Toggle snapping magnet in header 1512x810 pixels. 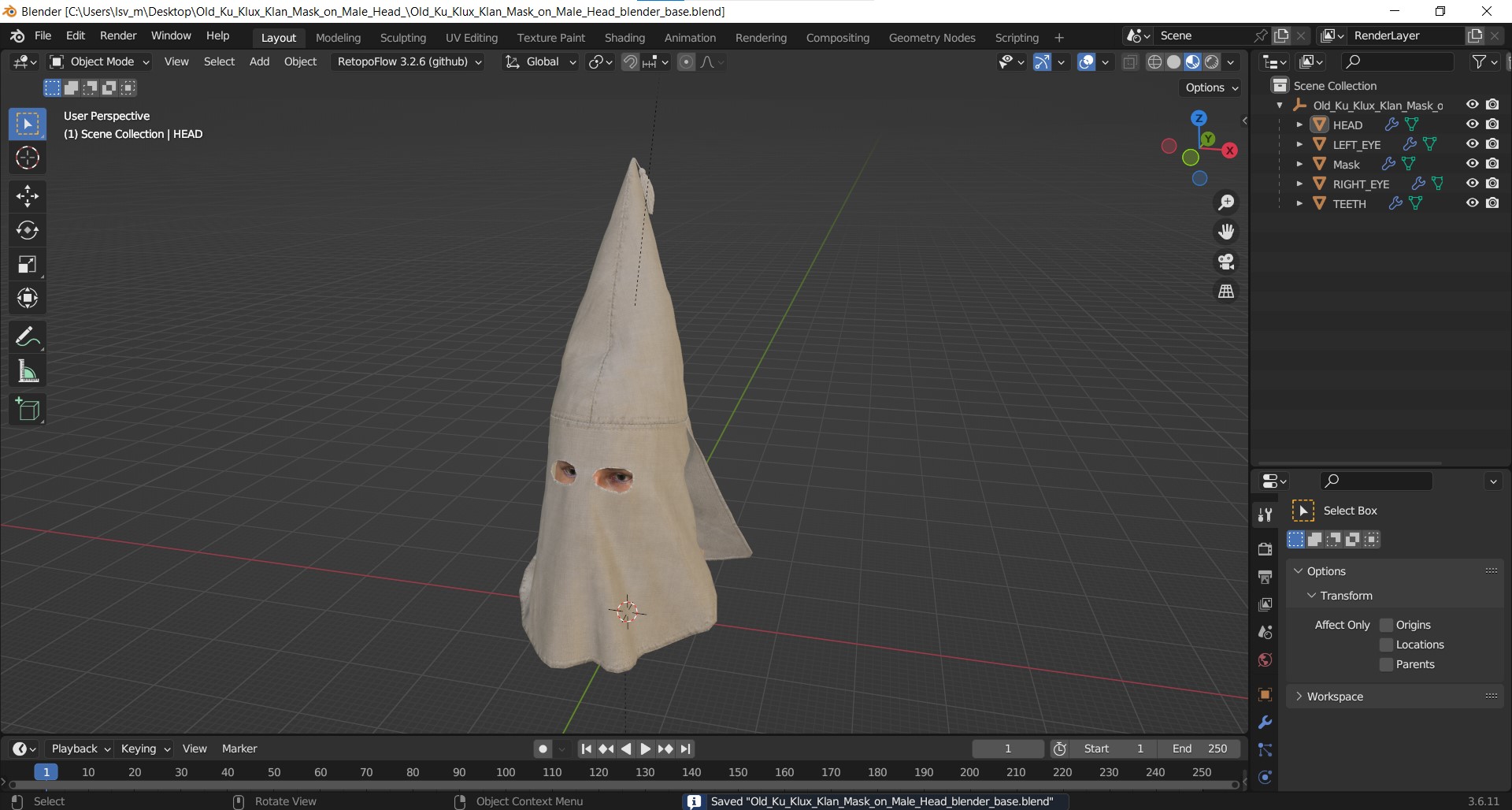[630, 61]
